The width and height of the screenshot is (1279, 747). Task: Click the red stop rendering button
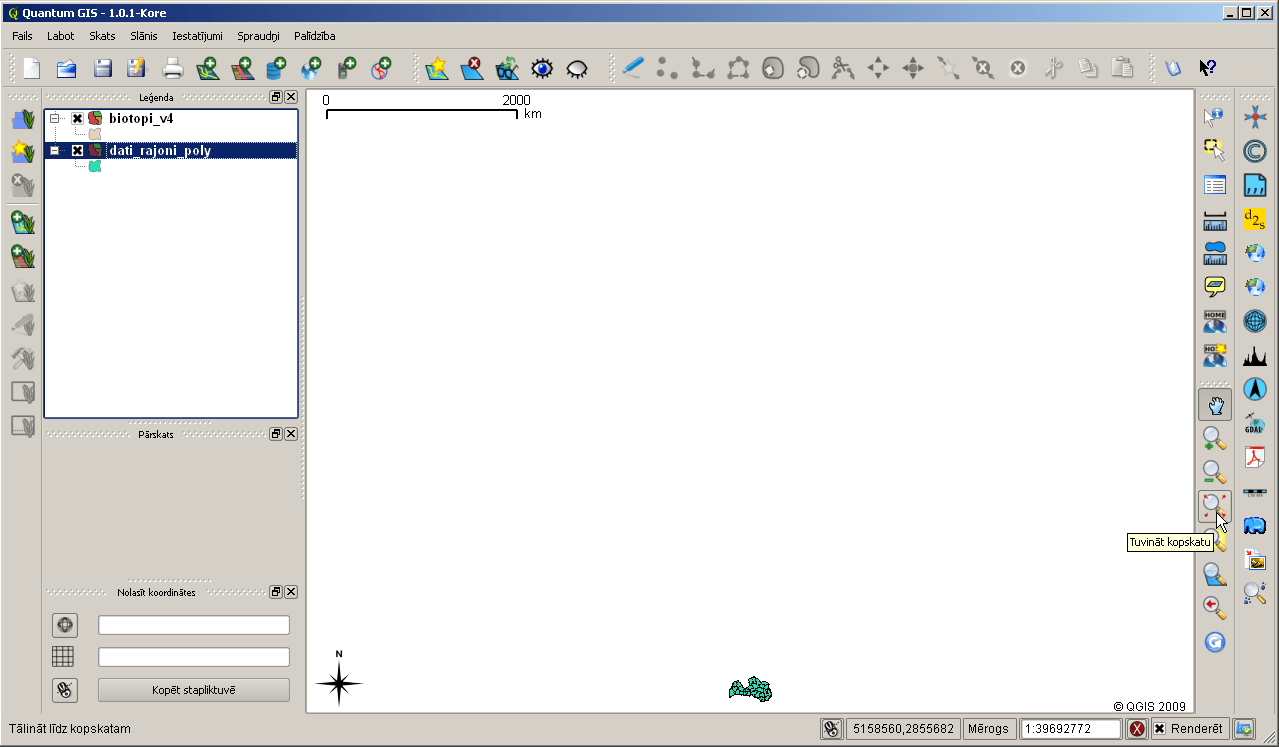(1137, 729)
